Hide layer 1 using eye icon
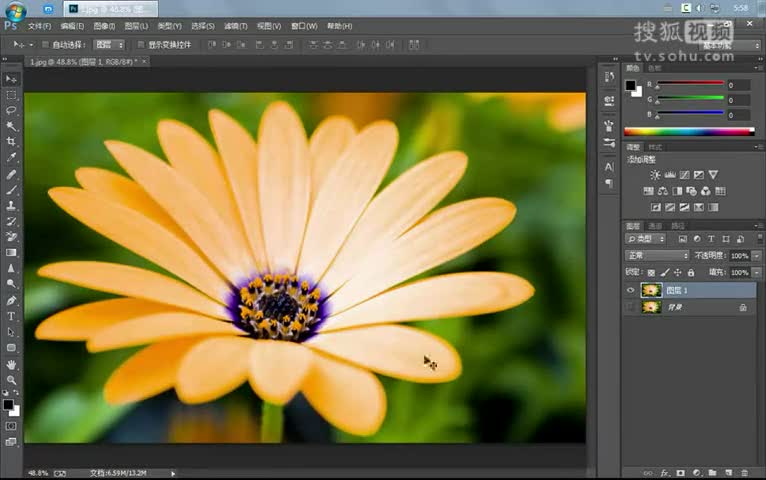The image size is (766, 480). [x=631, y=291]
